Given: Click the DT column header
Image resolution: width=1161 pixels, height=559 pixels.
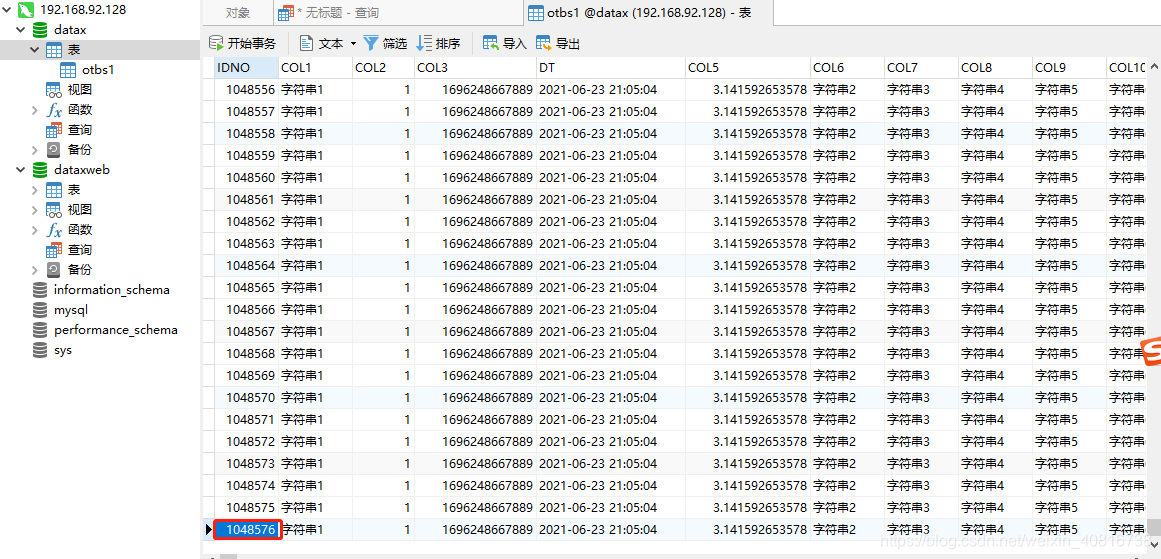Looking at the screenshot, I should coord(611,67).
